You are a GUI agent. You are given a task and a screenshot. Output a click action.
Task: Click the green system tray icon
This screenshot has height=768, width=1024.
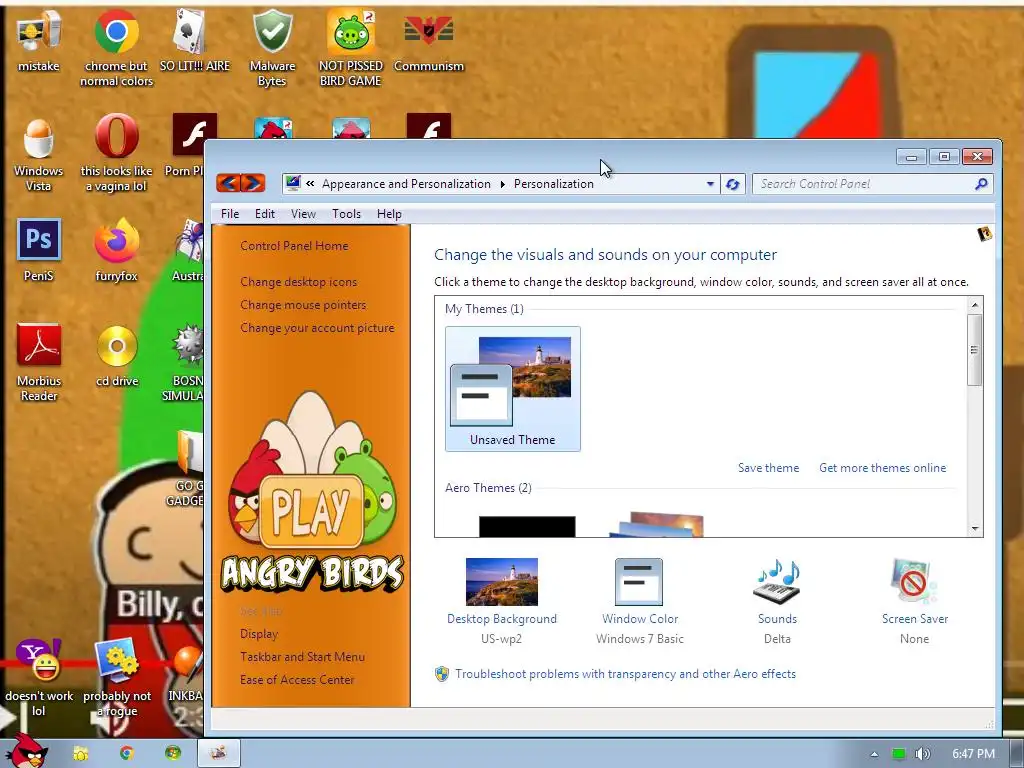(x=899, y=754)
